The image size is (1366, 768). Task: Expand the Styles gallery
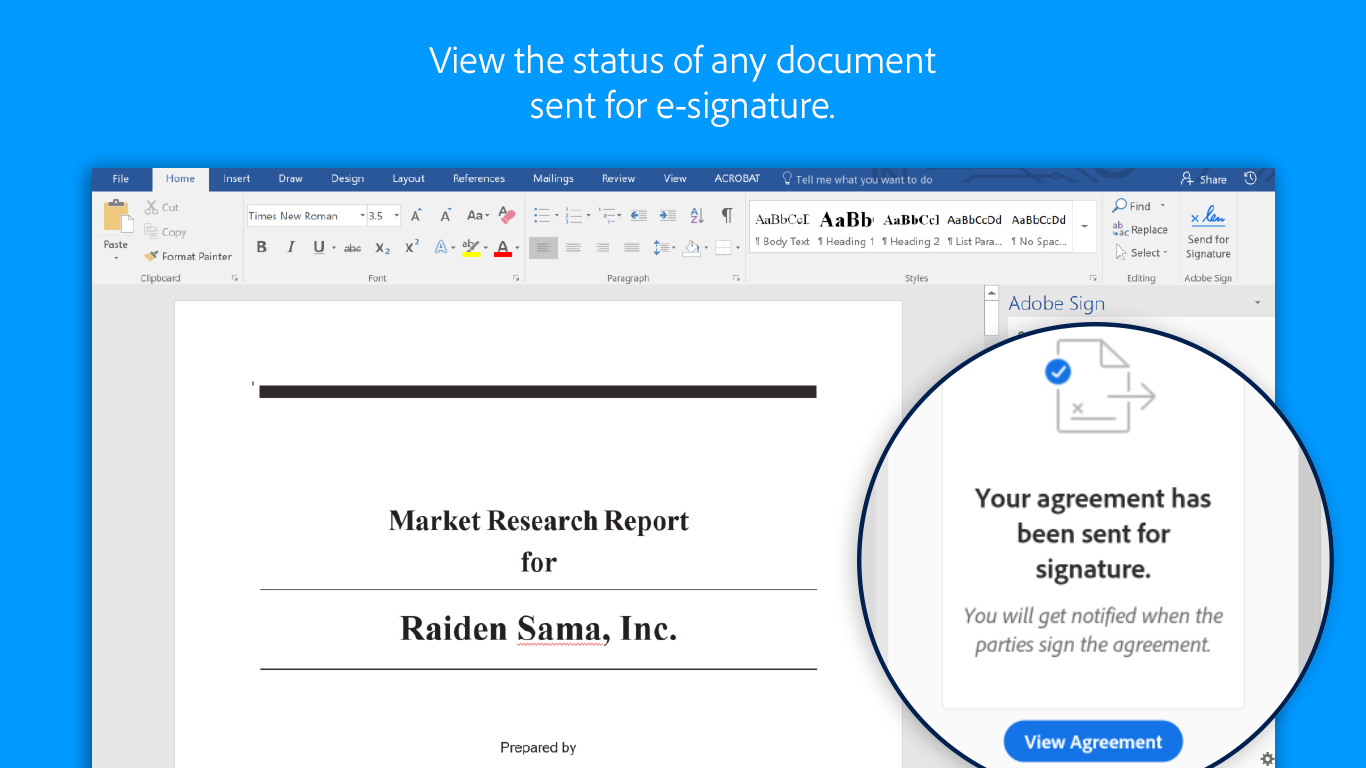point(1084,227)
